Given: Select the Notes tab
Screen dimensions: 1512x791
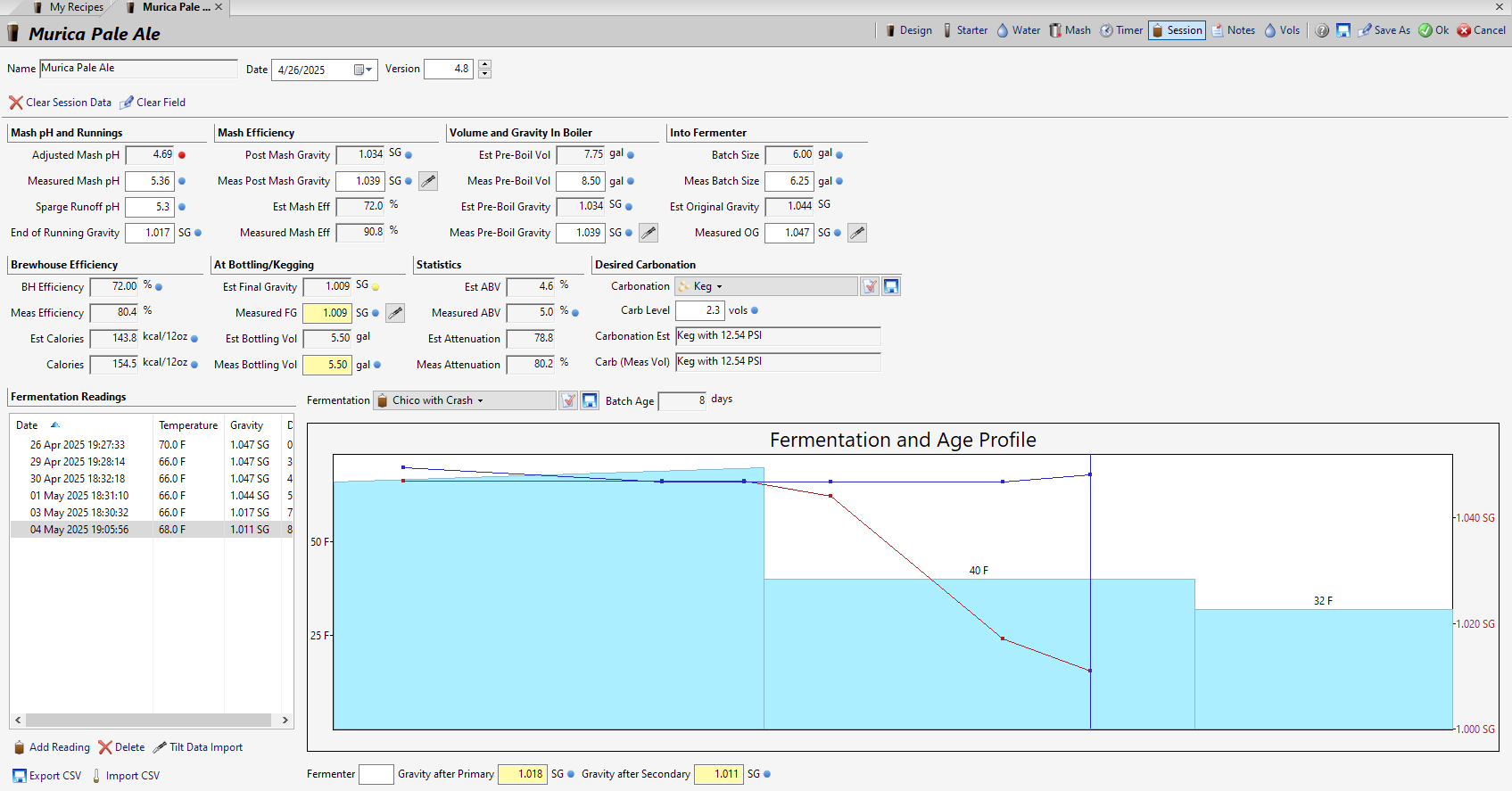Looking at the screenshot, I should point(1233,30).
